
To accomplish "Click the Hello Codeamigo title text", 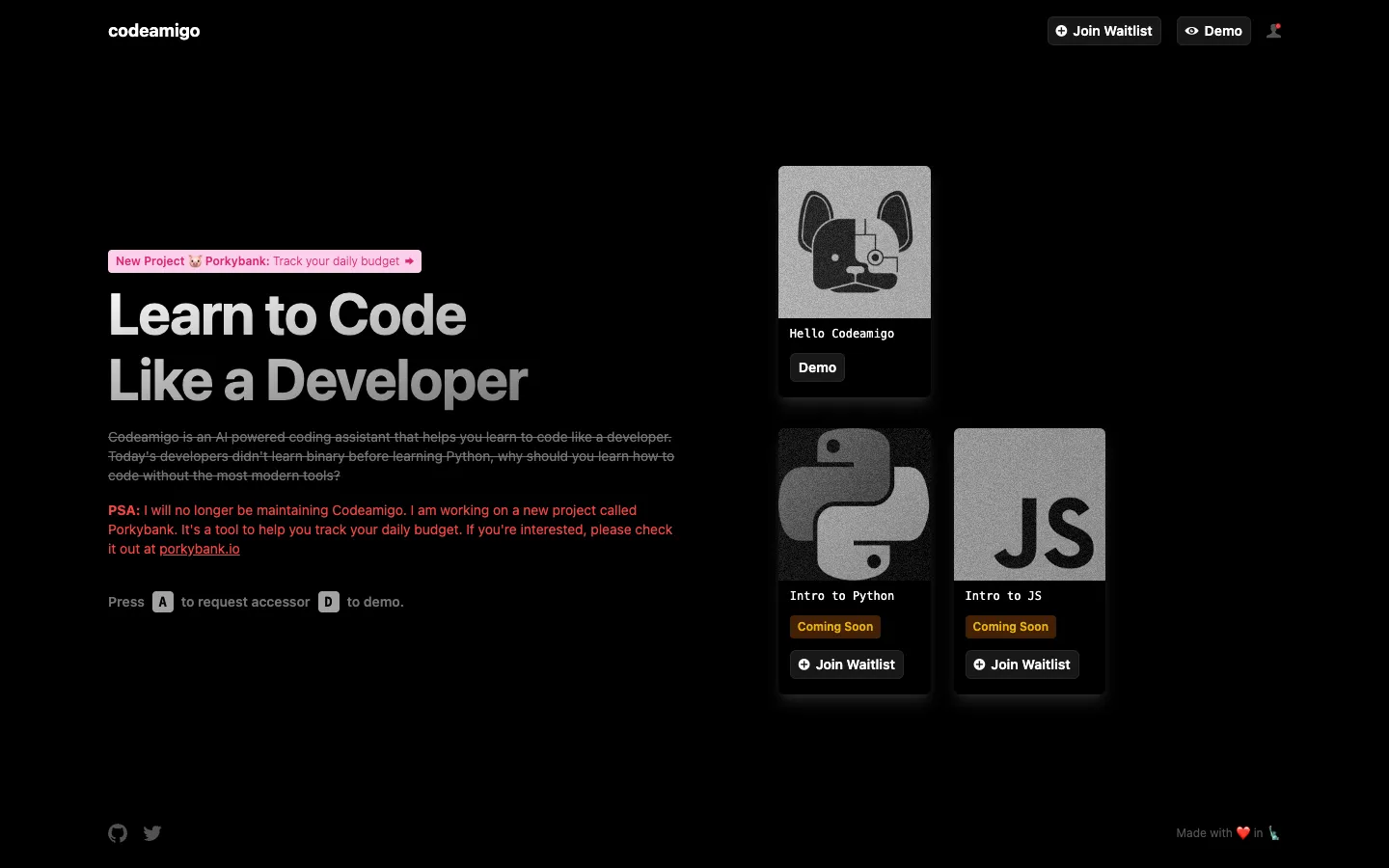I will [x=842, y=334].
